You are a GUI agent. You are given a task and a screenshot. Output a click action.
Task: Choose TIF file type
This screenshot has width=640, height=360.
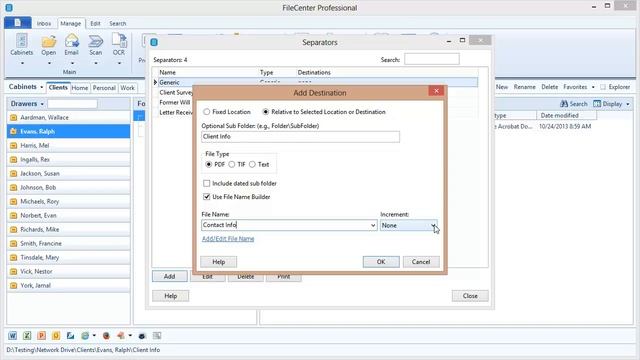click(x=232, y=164)
